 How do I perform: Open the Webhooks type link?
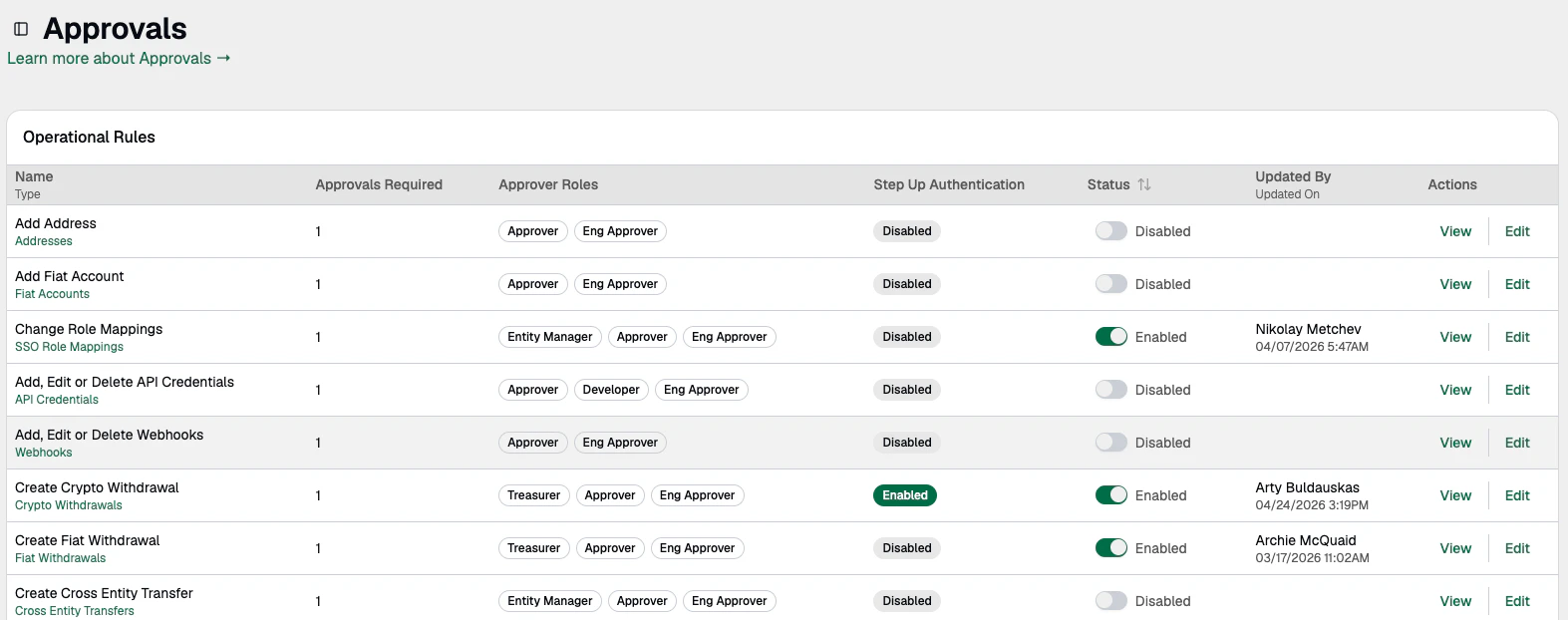[44, 453]
